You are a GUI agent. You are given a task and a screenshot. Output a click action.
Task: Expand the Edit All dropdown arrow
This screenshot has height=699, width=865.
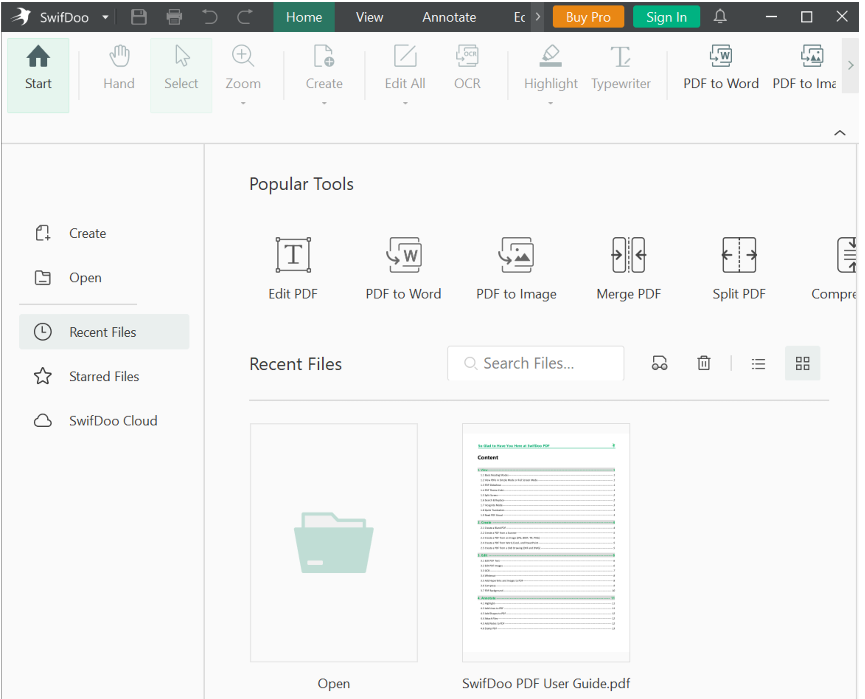[405, 103]
